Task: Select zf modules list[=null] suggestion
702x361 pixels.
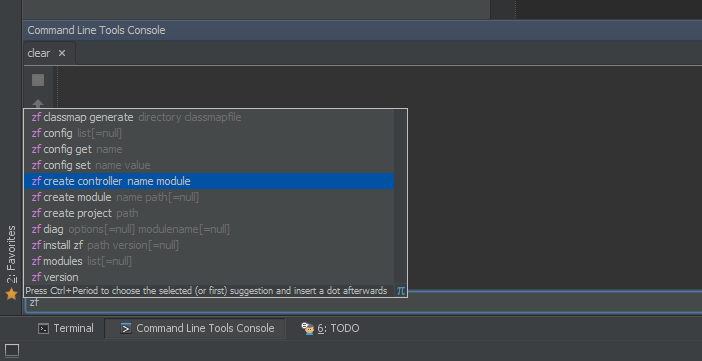Action: tap(209, 261)
